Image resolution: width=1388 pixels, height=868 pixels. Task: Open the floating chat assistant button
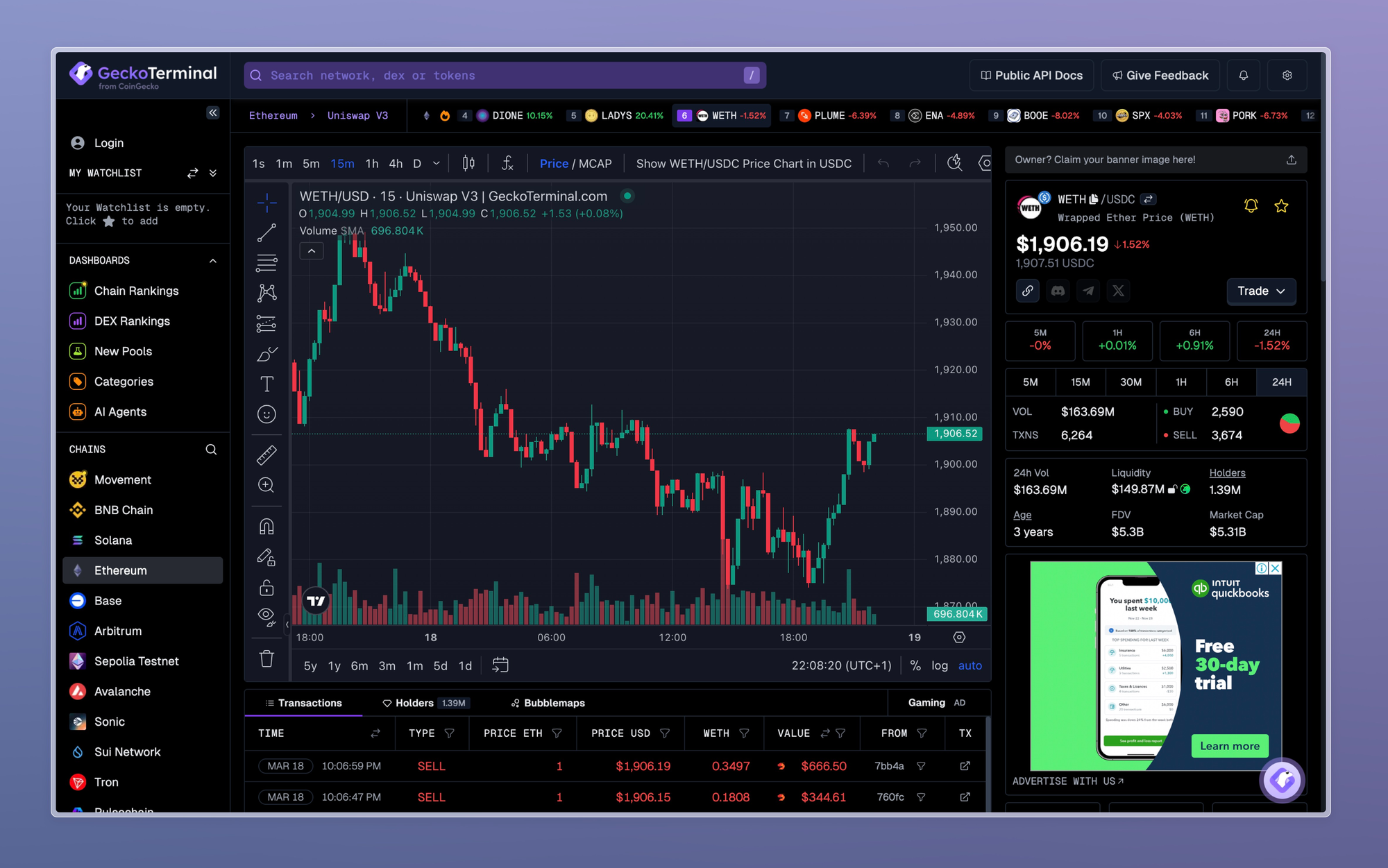click(1282, 781)
